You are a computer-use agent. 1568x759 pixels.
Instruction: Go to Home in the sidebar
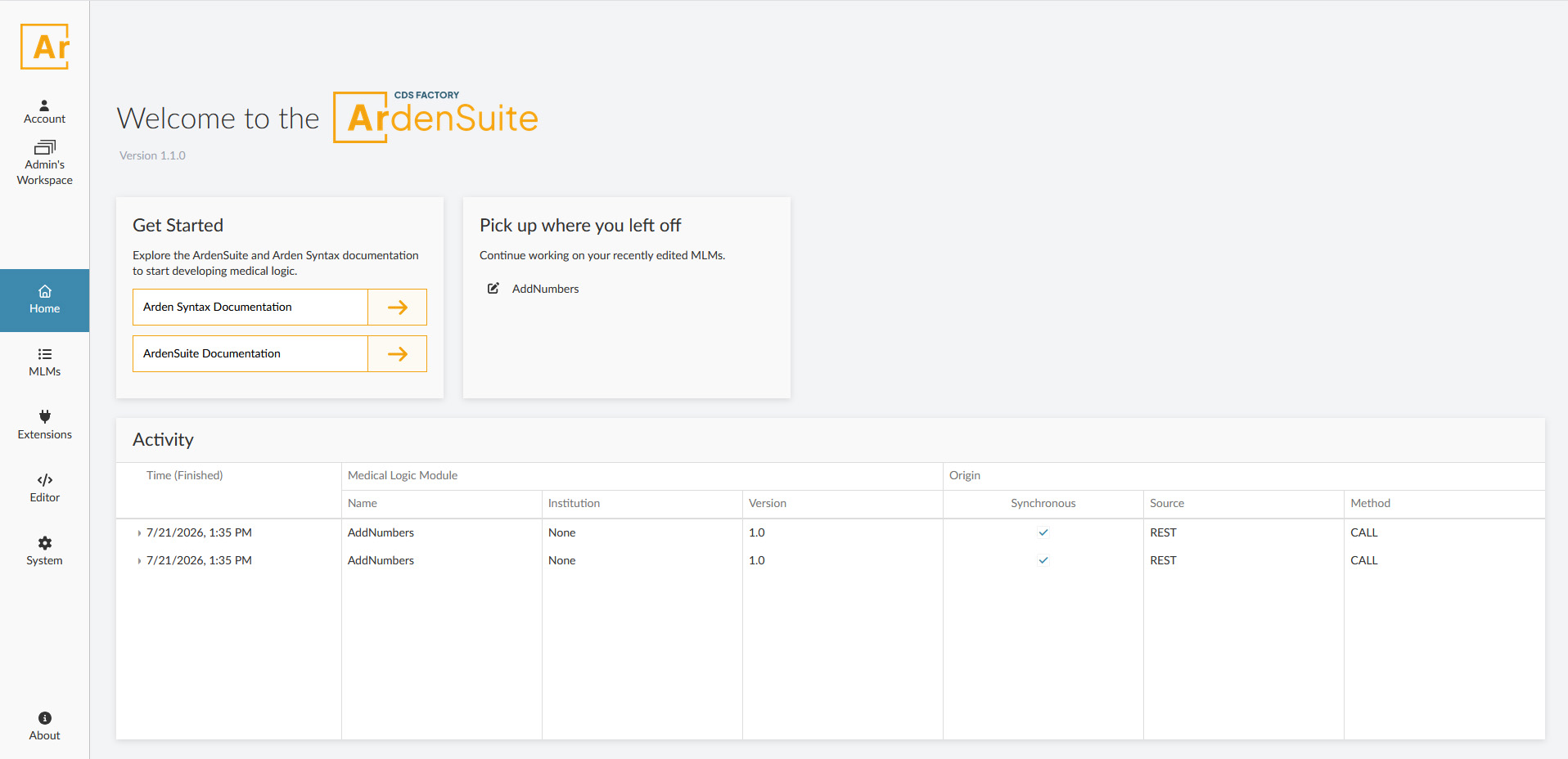pyautogui.click(x=44, y=300)
